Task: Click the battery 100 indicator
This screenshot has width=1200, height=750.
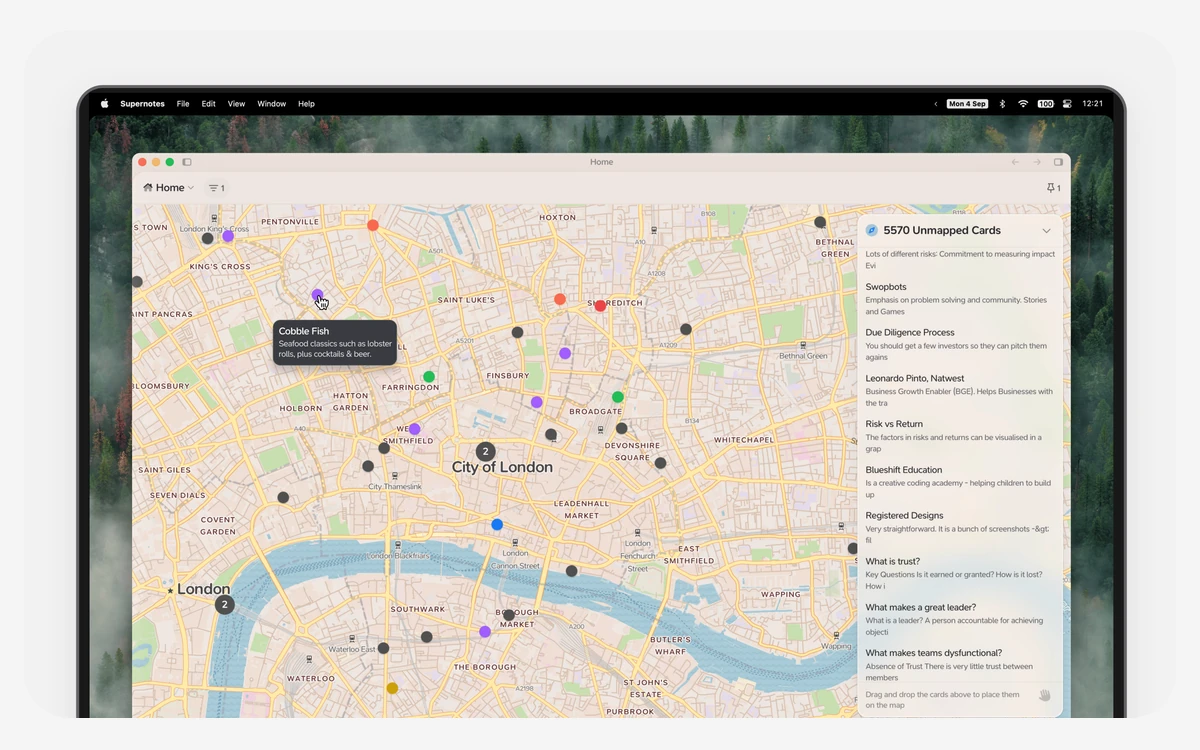Action: coord(1046,104)
